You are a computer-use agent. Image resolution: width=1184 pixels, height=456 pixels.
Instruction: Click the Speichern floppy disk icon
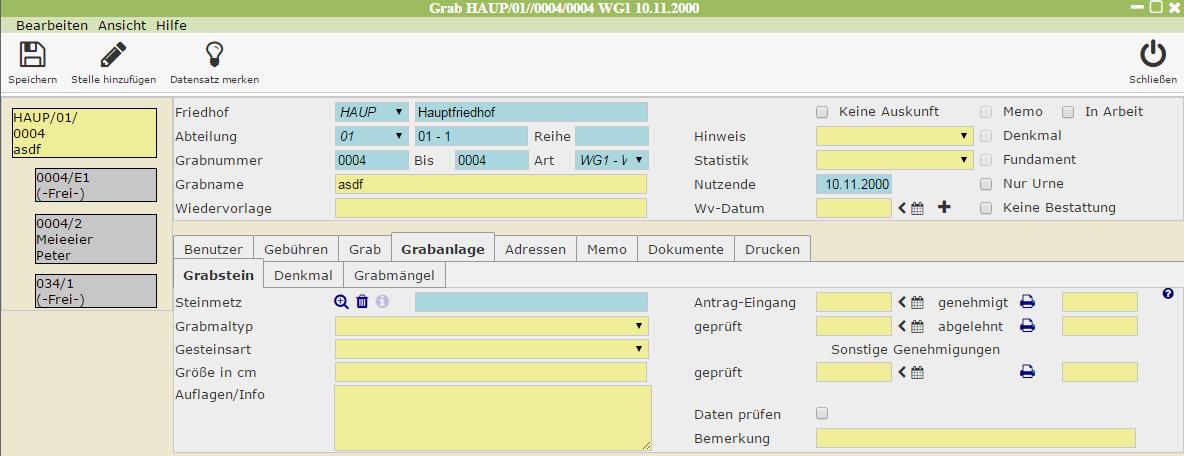tap(33, 54)
